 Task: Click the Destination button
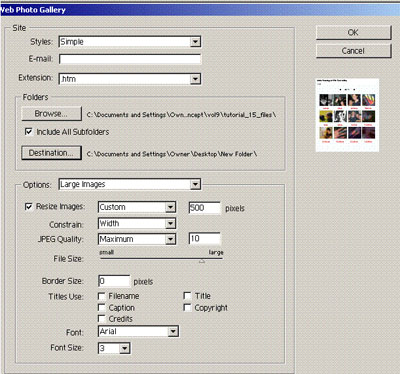51,153
